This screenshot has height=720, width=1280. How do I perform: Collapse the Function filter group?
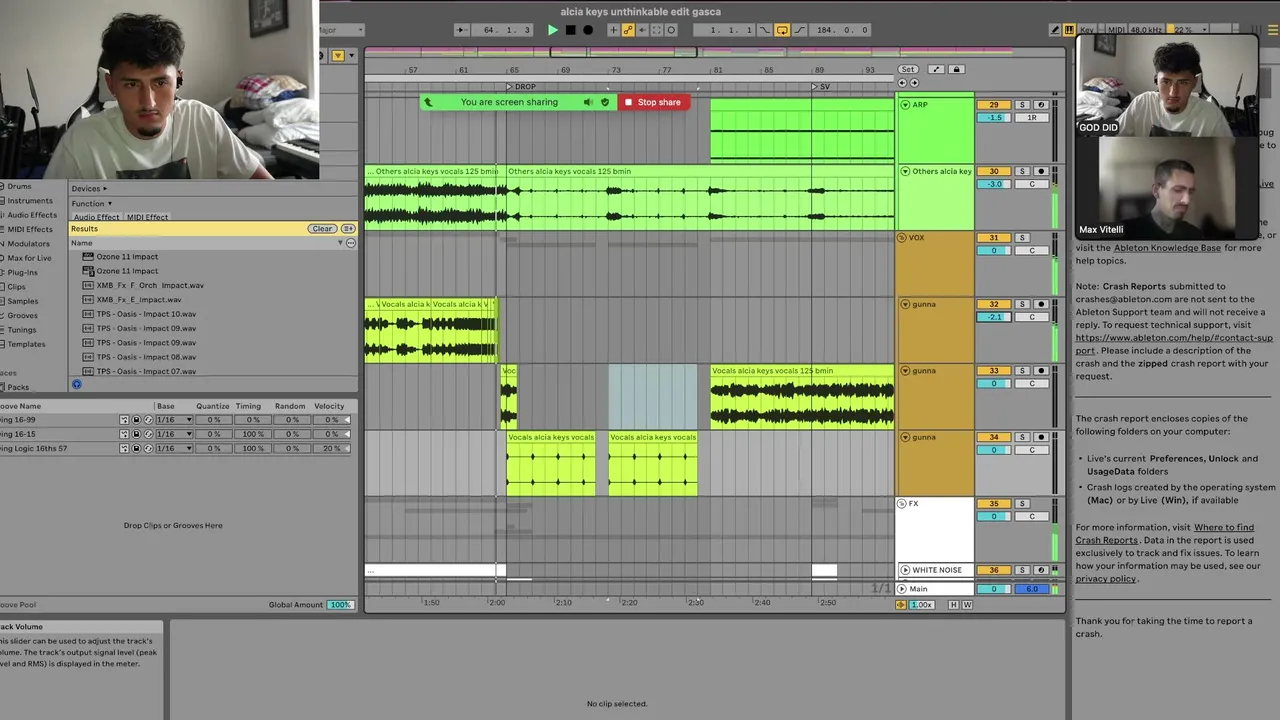point(91,204)
